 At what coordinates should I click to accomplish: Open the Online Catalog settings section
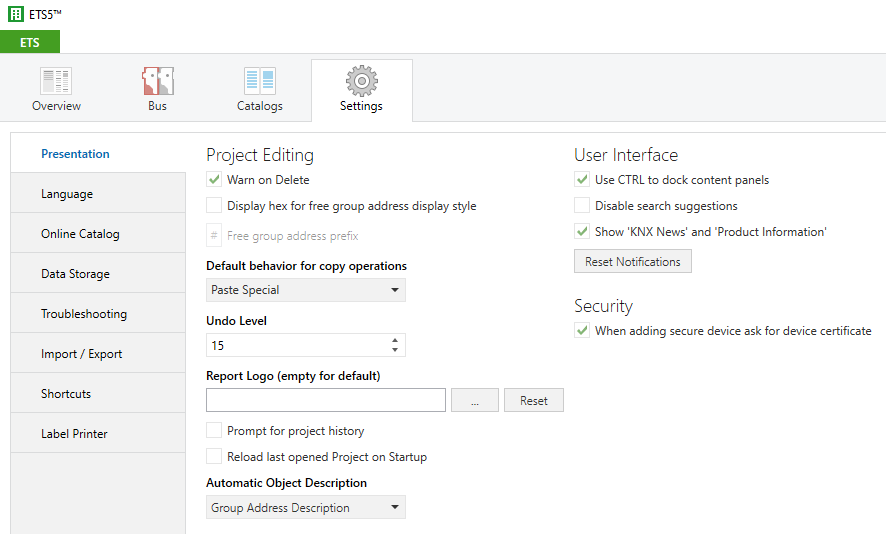[98, 233]
